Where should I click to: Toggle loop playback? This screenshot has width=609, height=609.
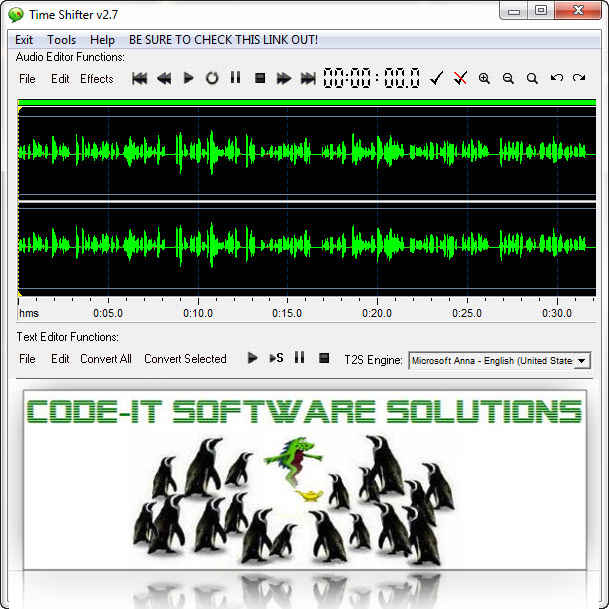212,78
